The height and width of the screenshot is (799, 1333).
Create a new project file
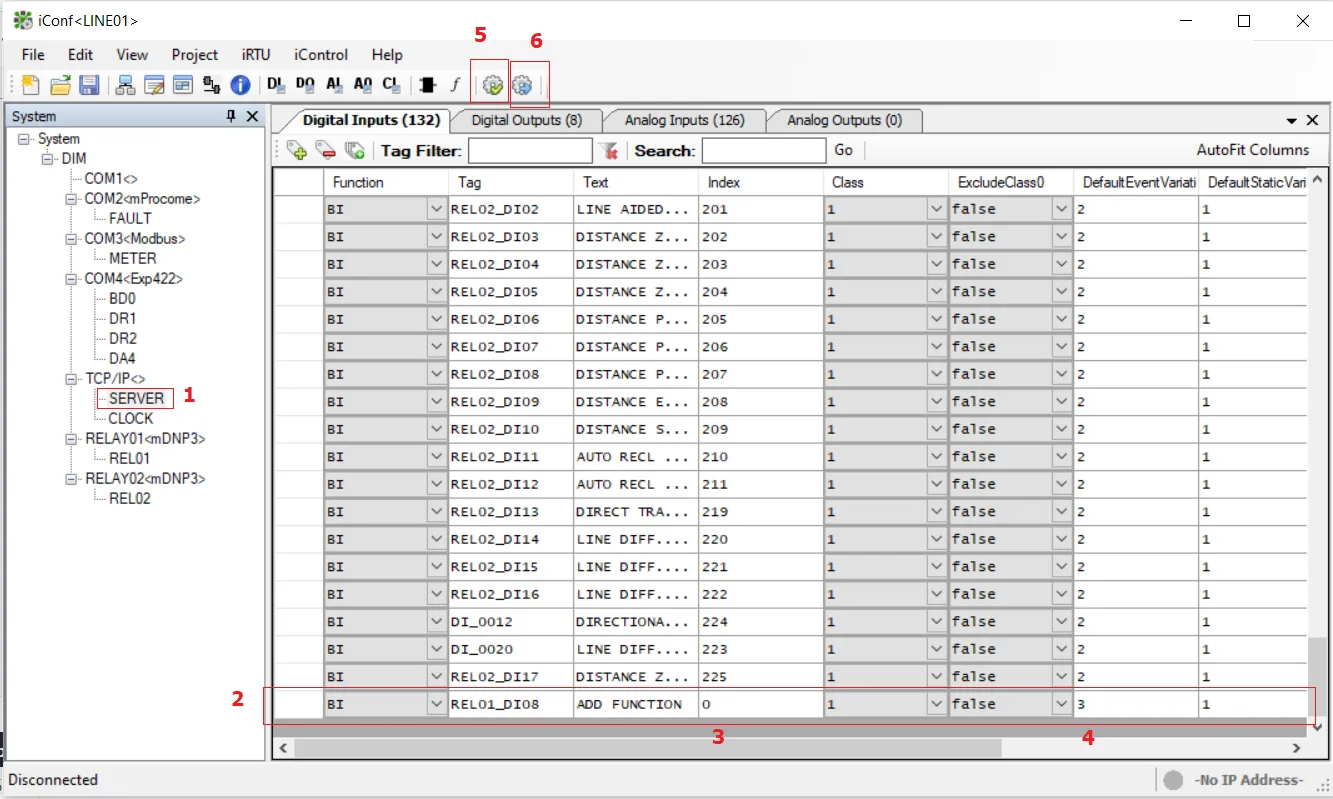tap(31, 85)
